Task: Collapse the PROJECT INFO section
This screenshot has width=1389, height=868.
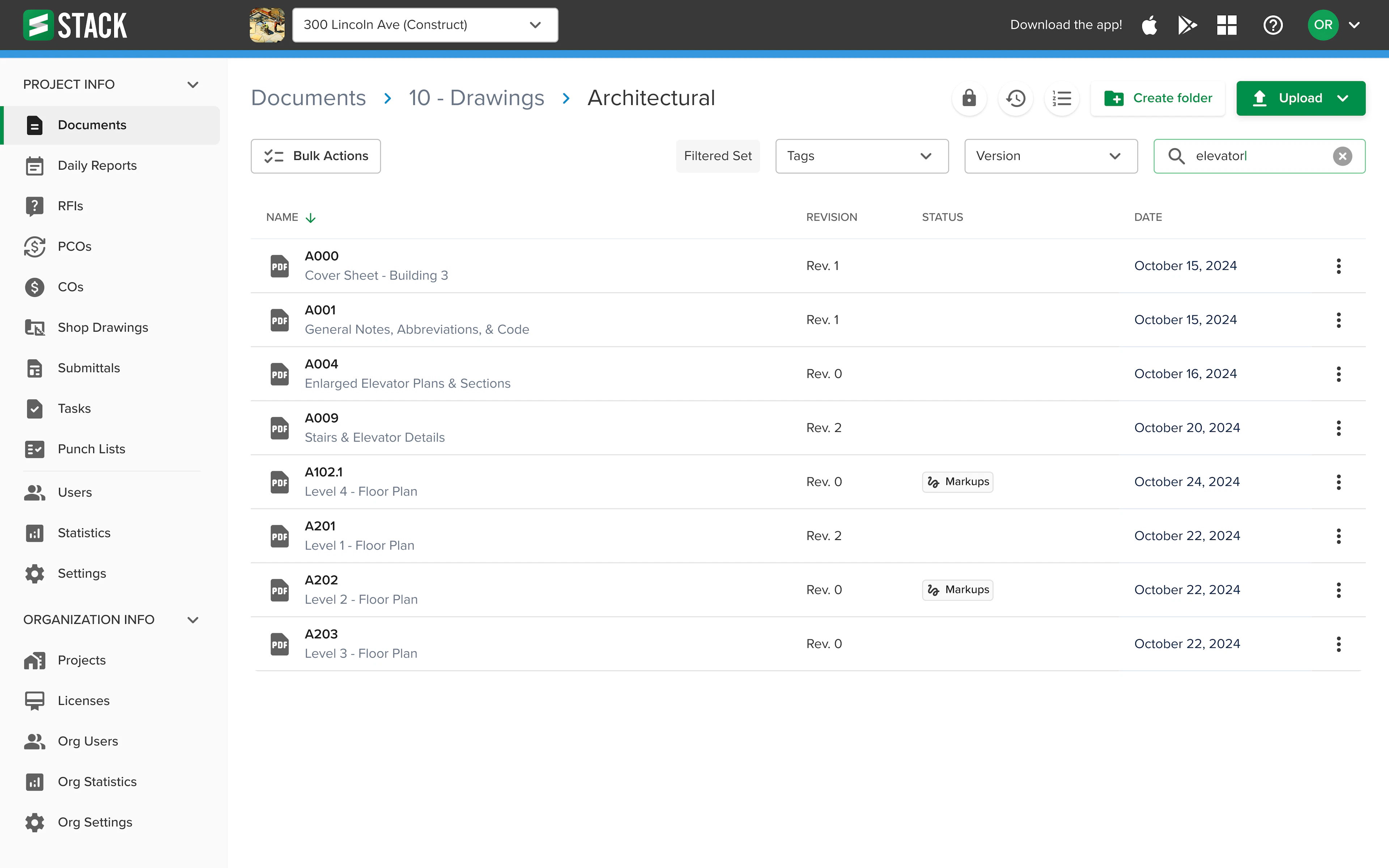Action: pos(193,84)
